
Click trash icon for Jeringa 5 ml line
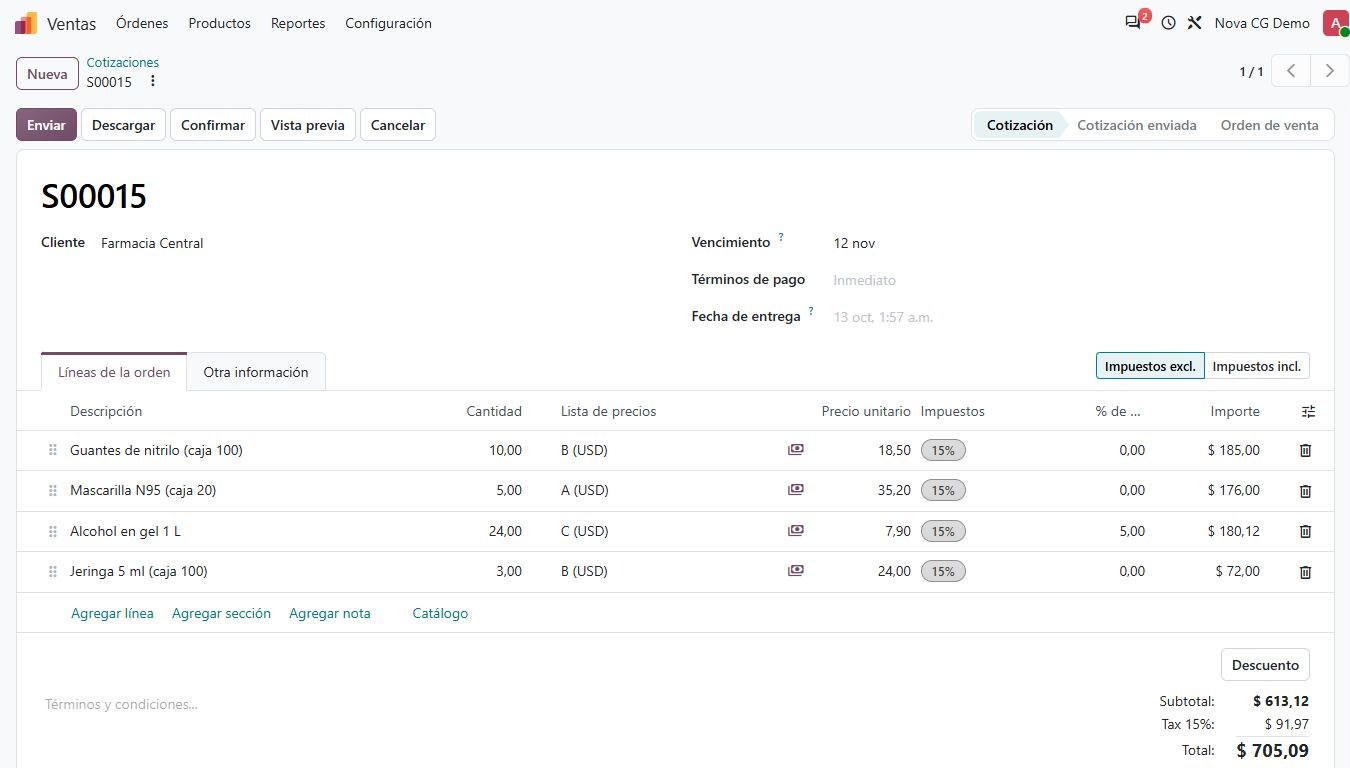coord(1305,572)
